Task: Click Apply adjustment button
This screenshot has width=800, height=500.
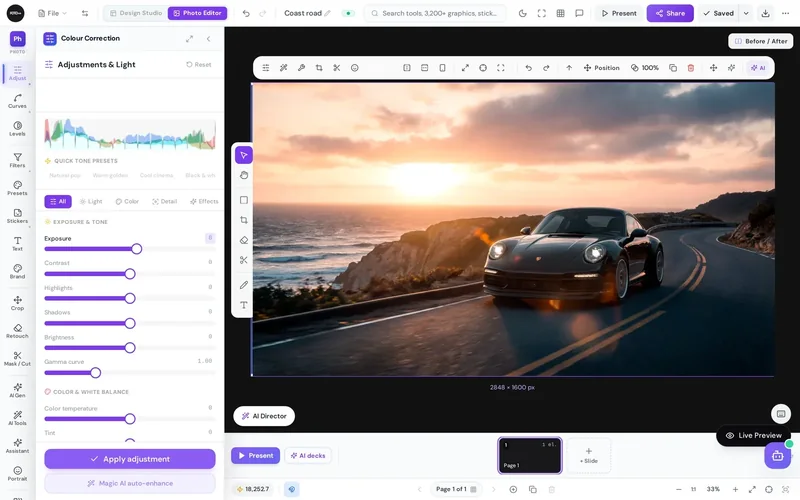Action: coord(130,459)
